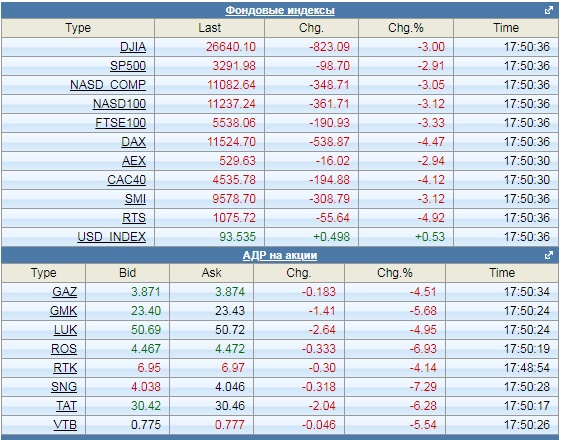
Task: Open the GAZ ADR link
Action: point(65,292)
